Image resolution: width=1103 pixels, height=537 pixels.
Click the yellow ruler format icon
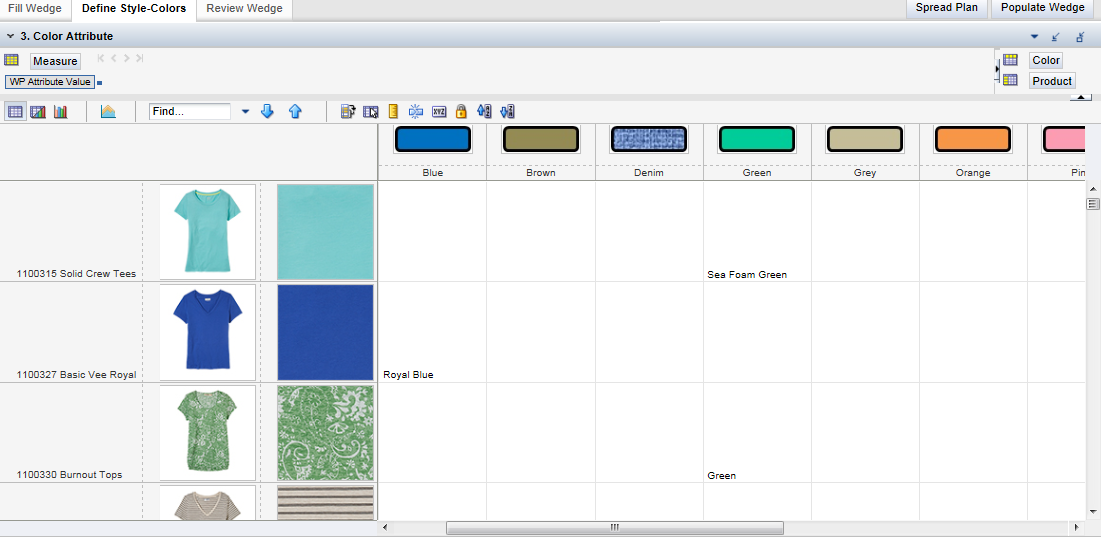coord(393,111)
